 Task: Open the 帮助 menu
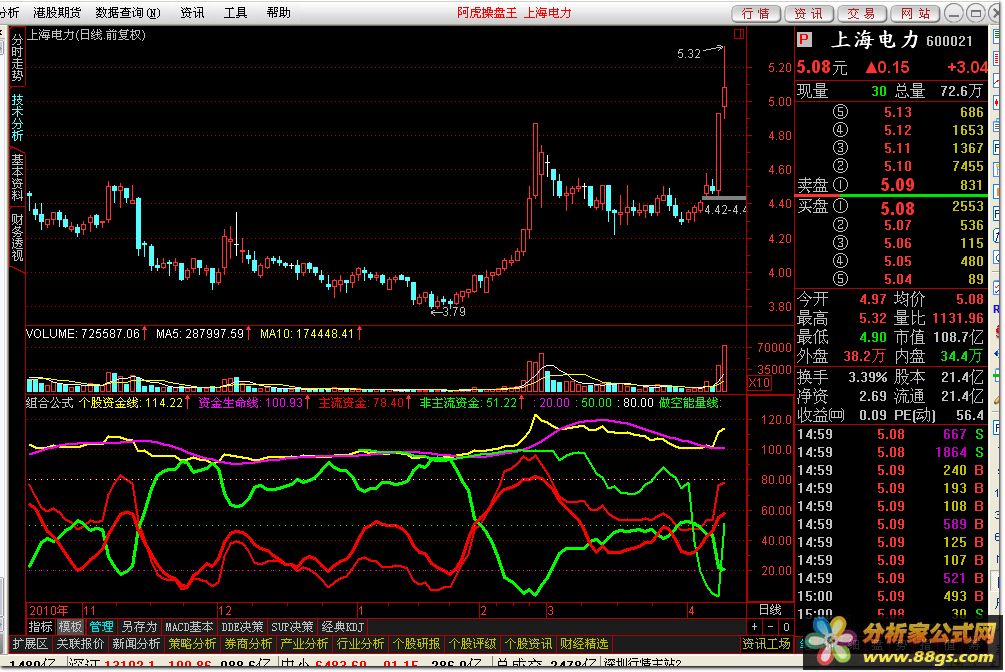[x=278, y=12]
